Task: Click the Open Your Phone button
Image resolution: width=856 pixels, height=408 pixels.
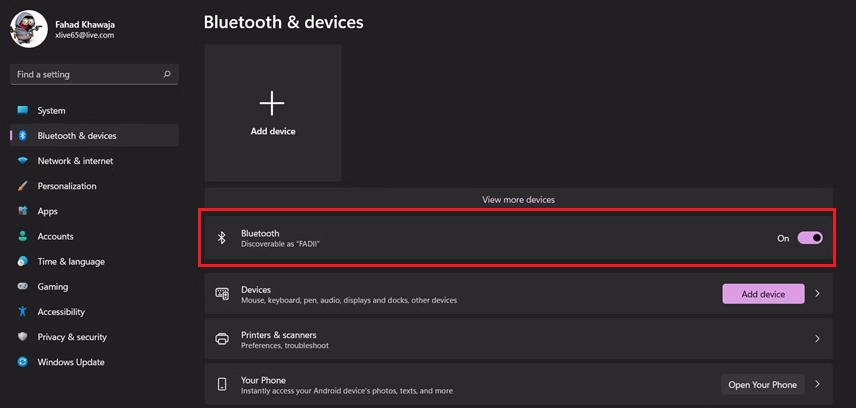Action: (x=763, y=385)
